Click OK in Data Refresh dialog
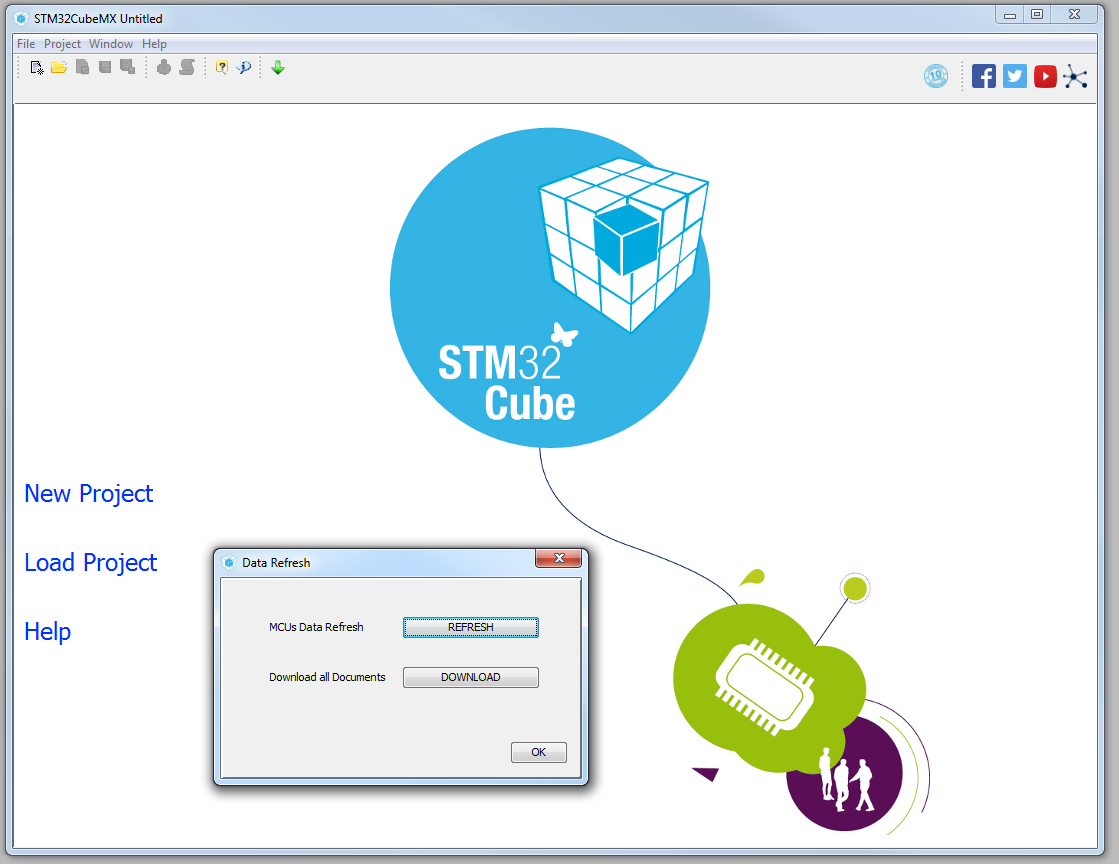The width and height of the screenshot is (1119, 864). coord(539,752)
